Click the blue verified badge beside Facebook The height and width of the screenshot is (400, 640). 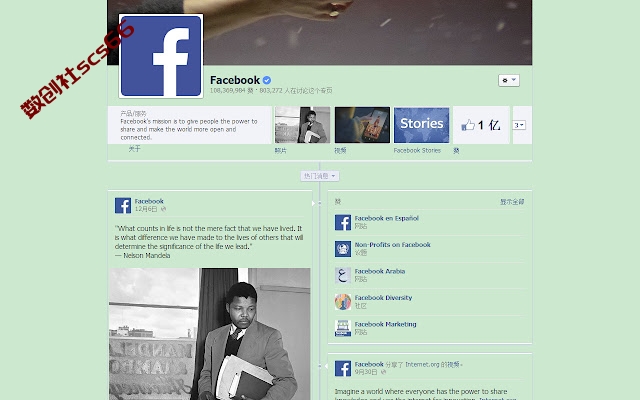tap(267, 80)
